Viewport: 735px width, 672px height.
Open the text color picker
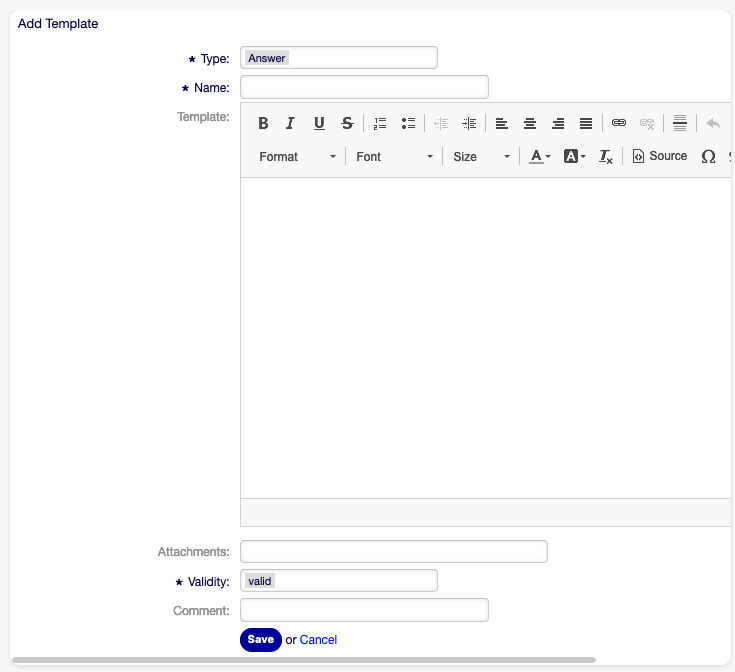click(x=540, y=156)
